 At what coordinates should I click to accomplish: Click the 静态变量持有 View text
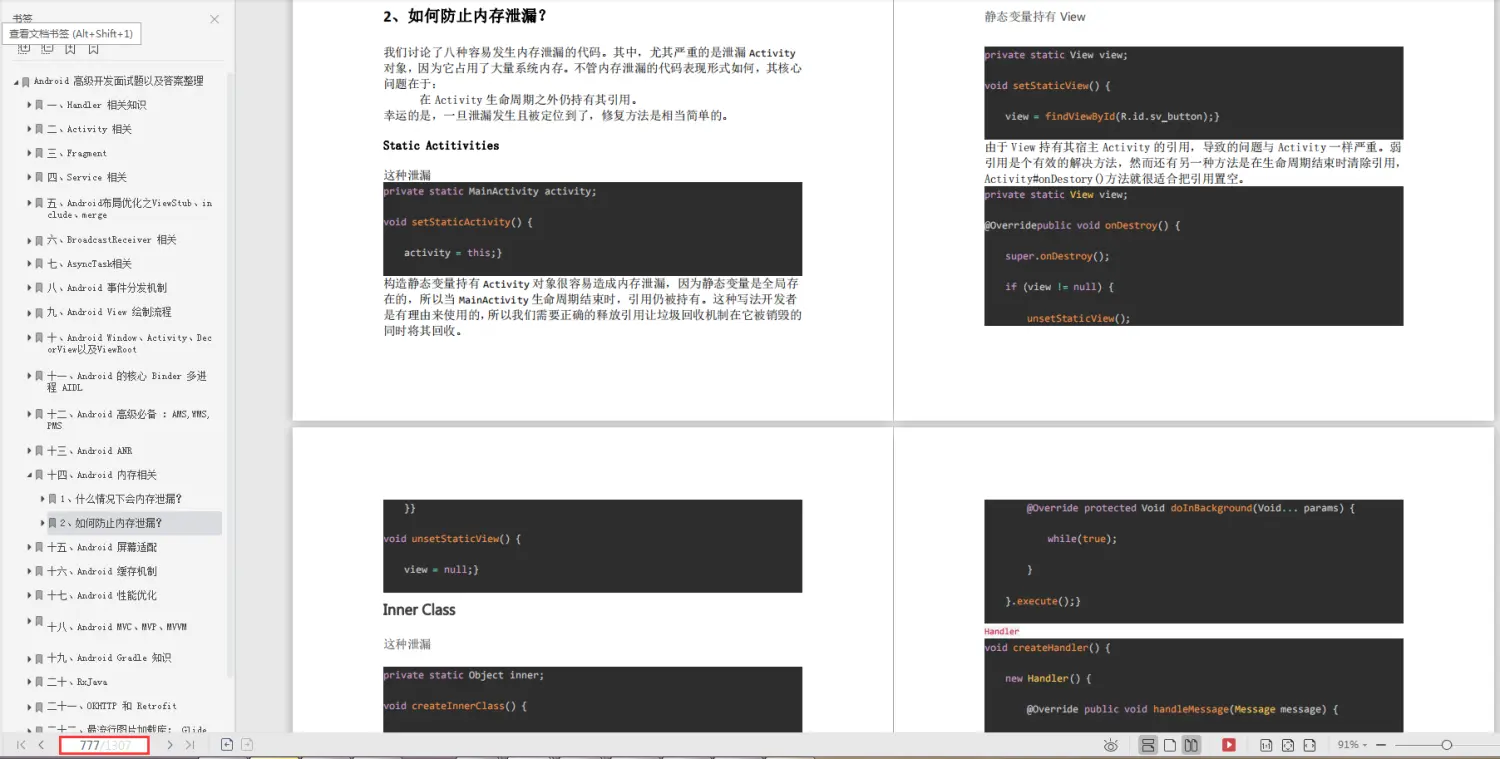pos(1035,17)
